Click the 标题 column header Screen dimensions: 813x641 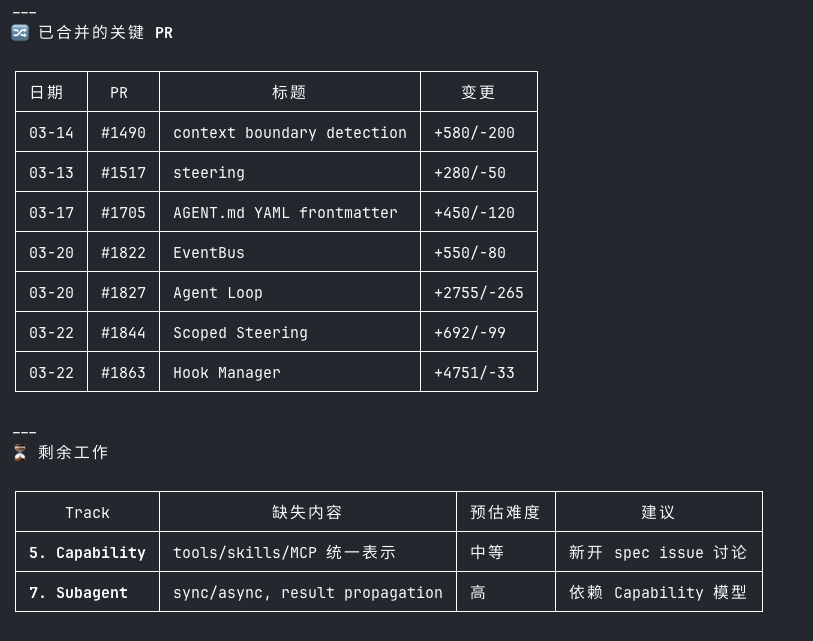[289, 93]
